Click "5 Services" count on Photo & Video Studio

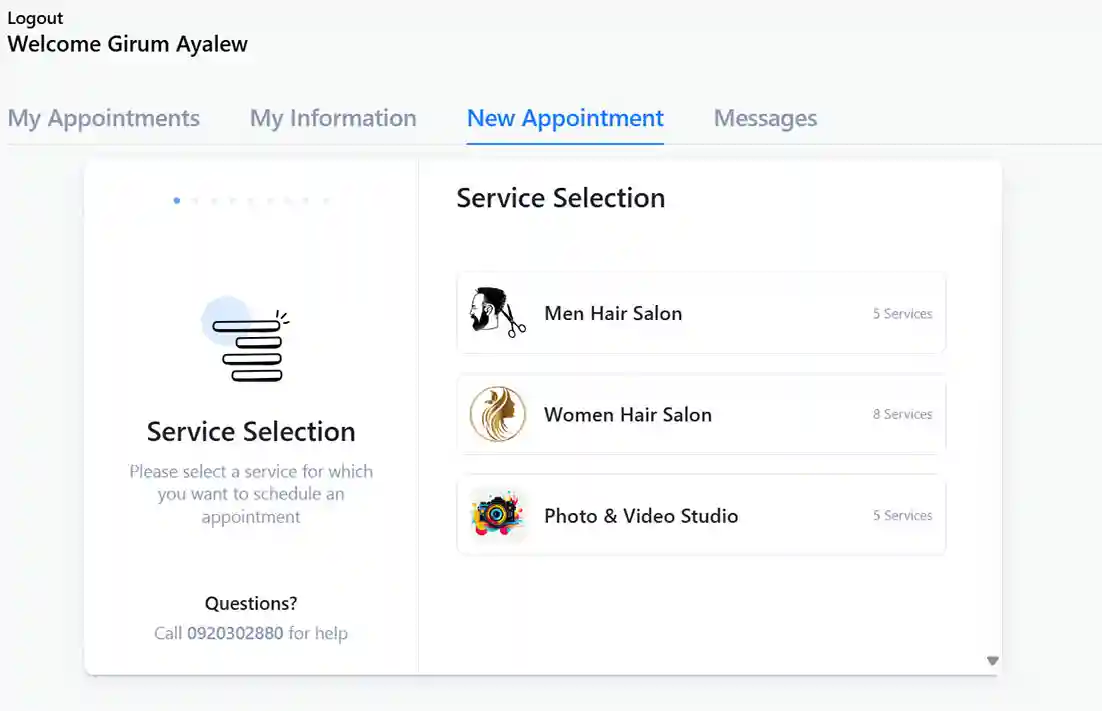tap(902, 515)
